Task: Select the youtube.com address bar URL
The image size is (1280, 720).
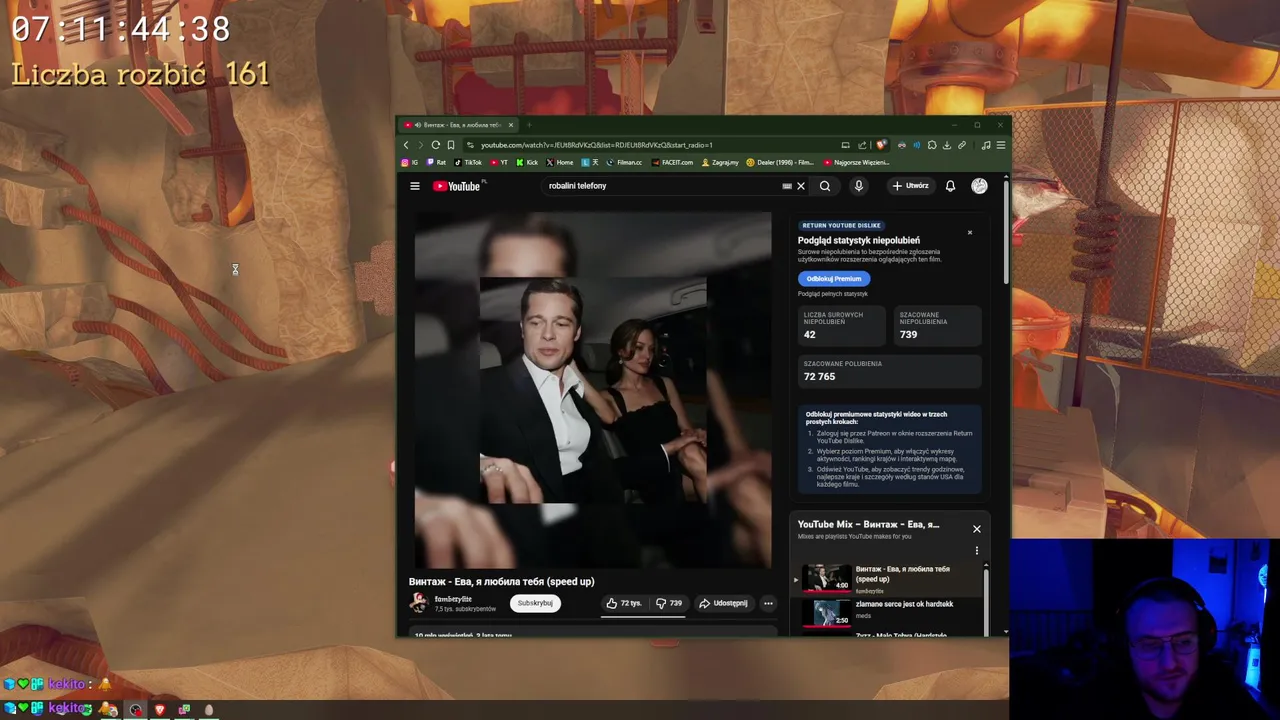Action: pyautogui.click(x=596, y=145)
